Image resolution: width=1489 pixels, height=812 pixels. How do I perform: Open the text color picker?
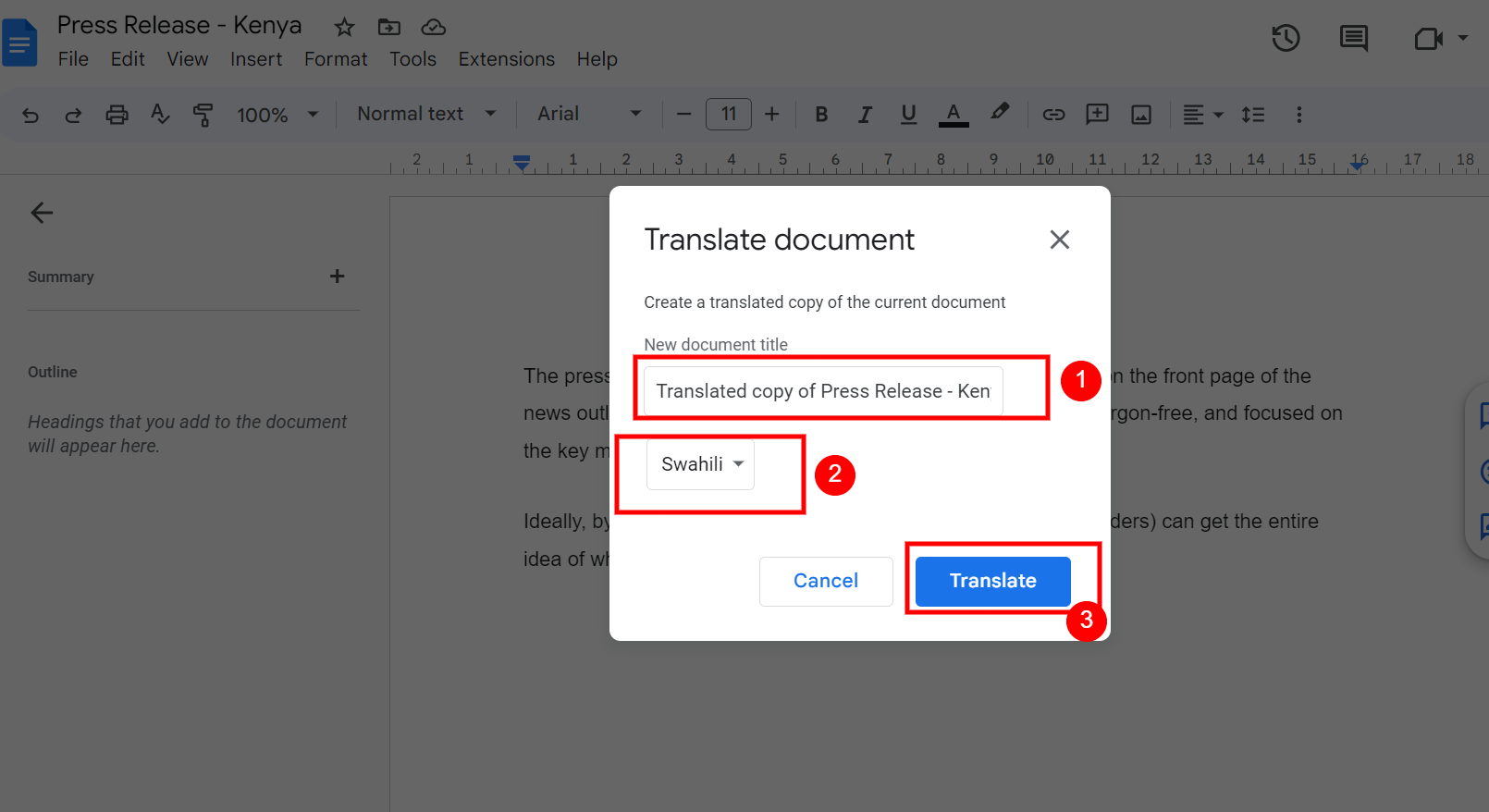point(954,115)
